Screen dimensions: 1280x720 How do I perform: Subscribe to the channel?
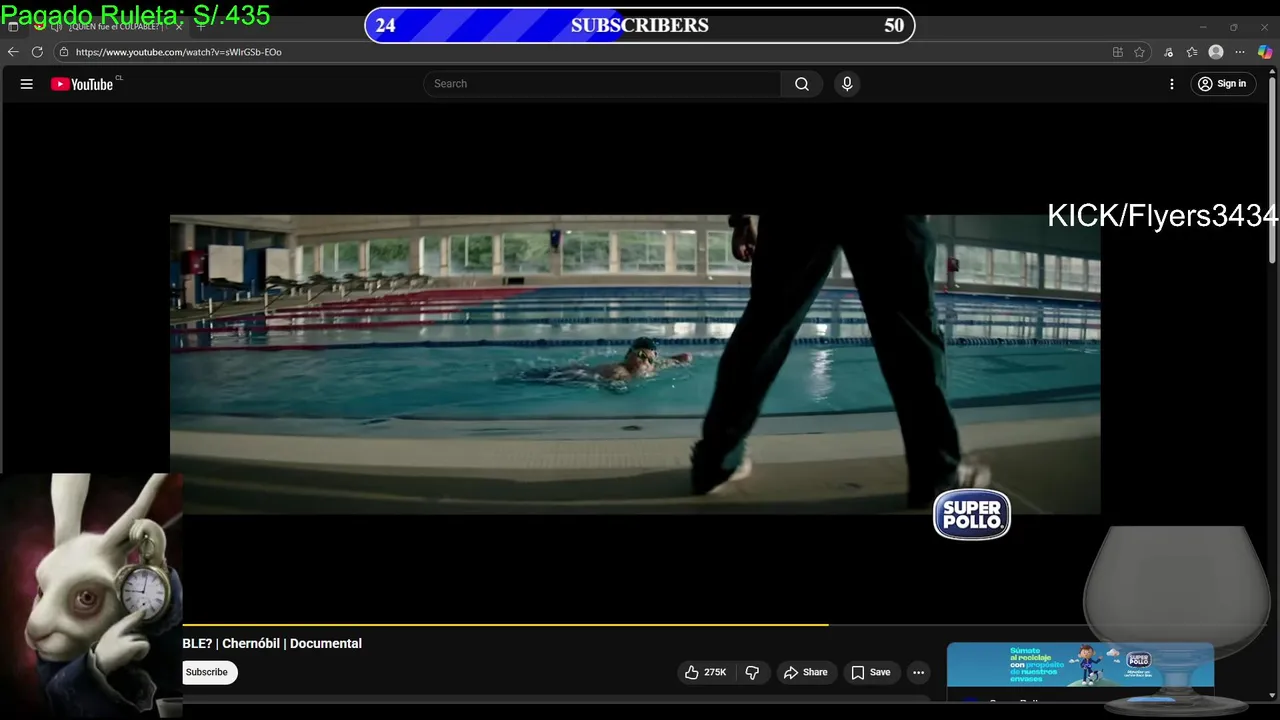tap(207, 672)
